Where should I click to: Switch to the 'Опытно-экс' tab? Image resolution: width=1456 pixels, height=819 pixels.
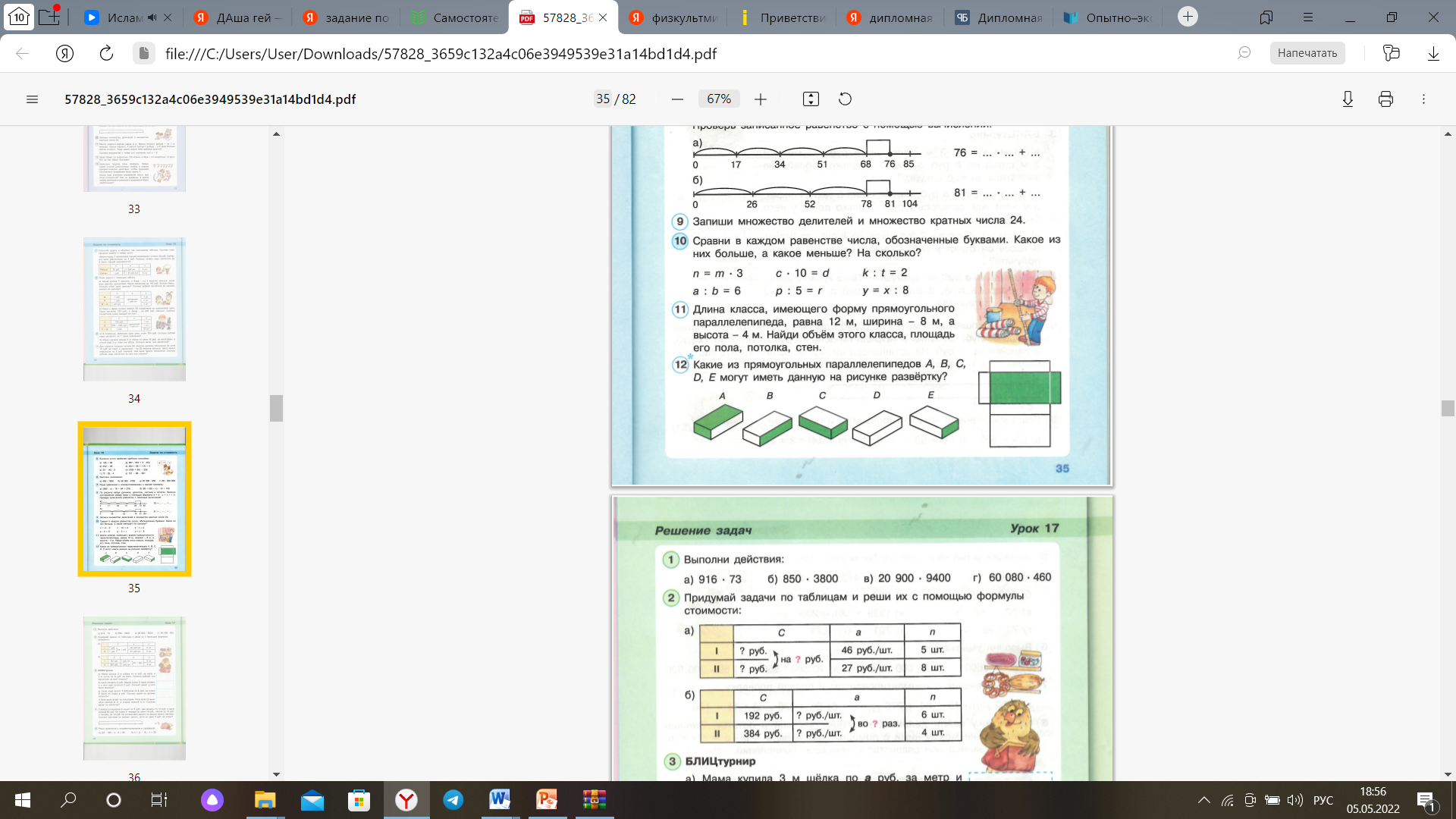pyautogui.click(x=1108, y=17)
